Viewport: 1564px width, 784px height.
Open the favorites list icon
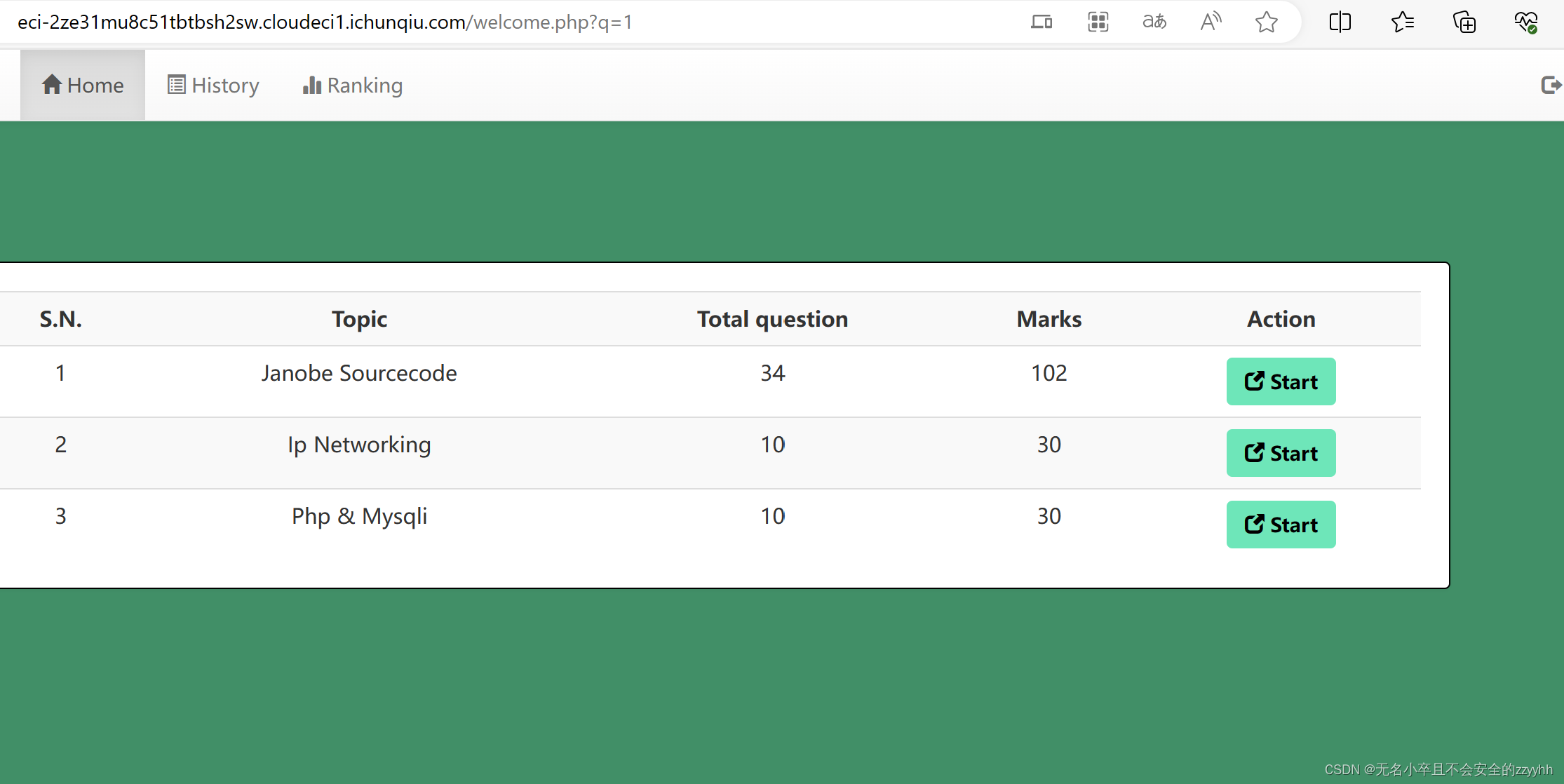click(x=1402, y=22)
